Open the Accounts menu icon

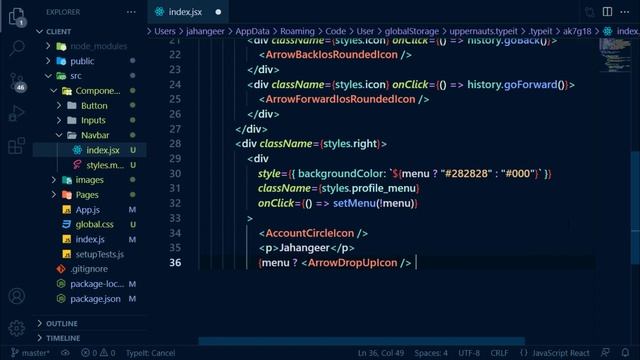pos(17,296)
